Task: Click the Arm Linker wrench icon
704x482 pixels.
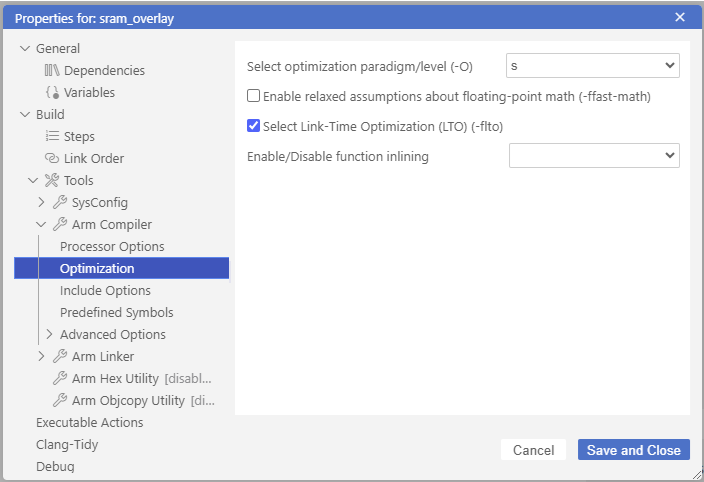Action: point(60,356)
